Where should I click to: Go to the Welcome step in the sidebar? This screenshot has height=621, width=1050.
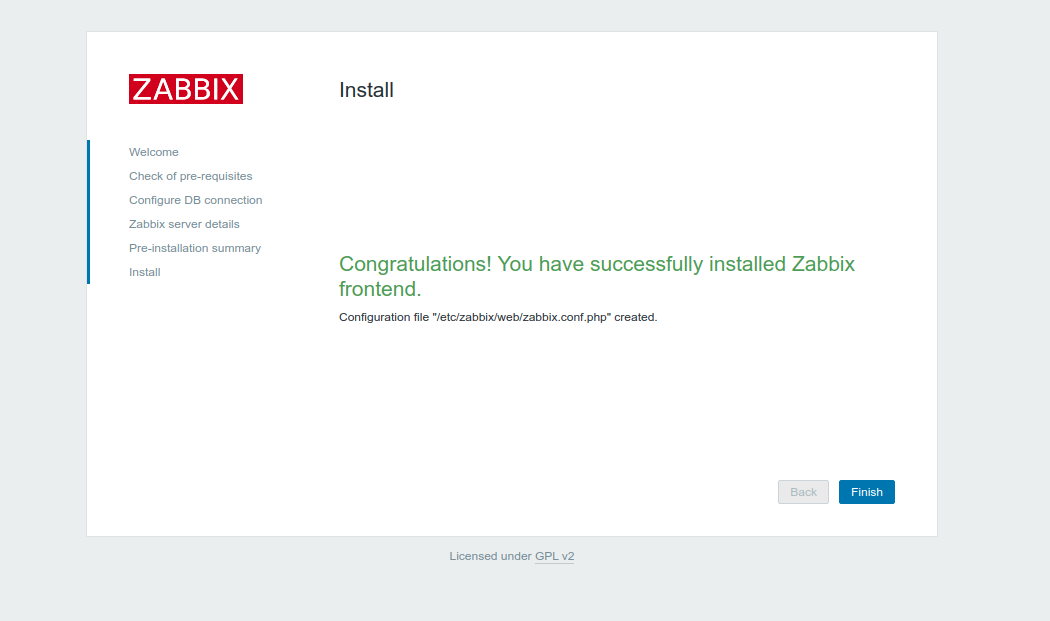(153, 152)
